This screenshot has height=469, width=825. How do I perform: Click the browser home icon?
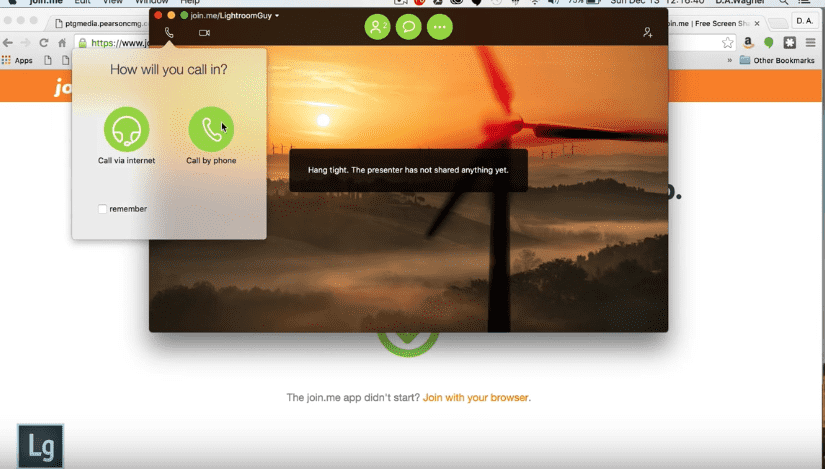point(62,43)
